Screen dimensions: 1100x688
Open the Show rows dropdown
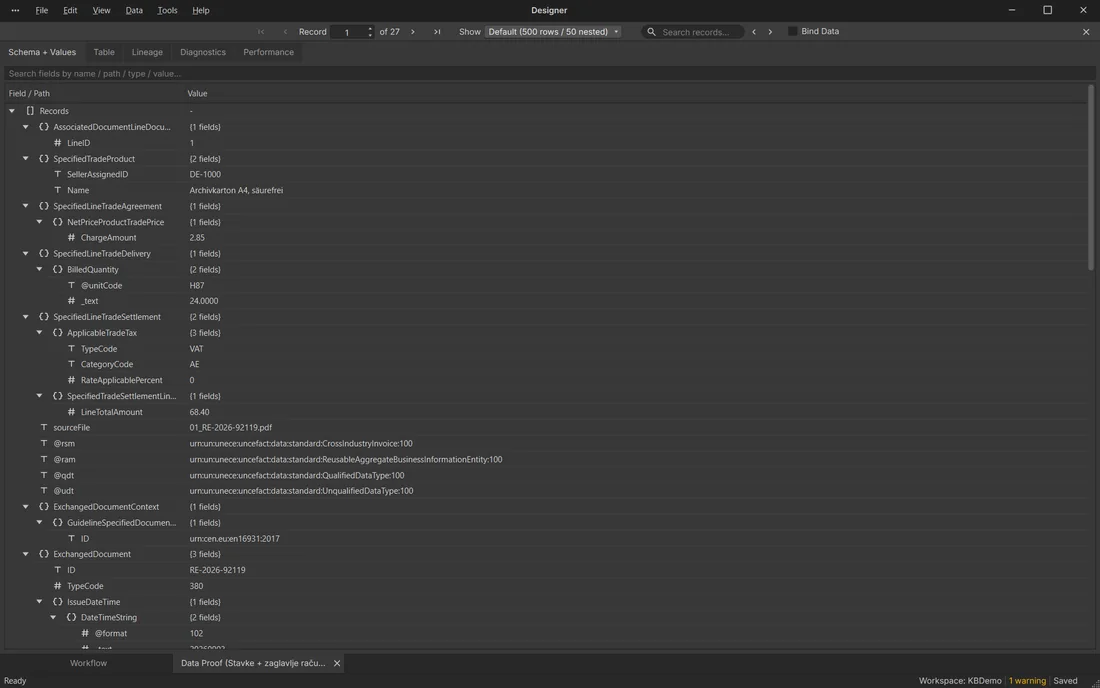point(553,32)
